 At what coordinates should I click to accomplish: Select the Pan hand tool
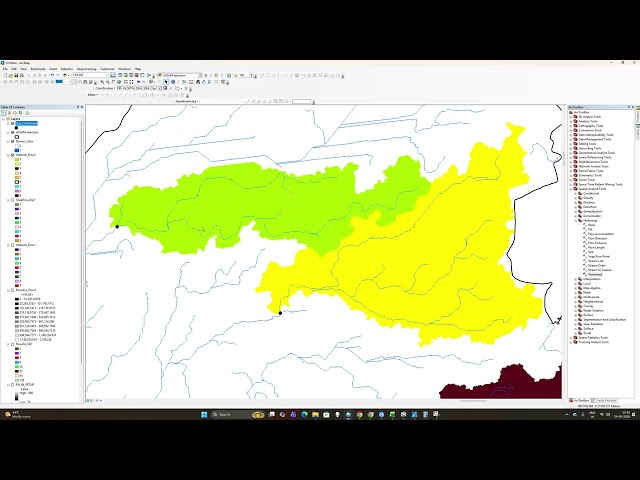click(x=114, y=82)
